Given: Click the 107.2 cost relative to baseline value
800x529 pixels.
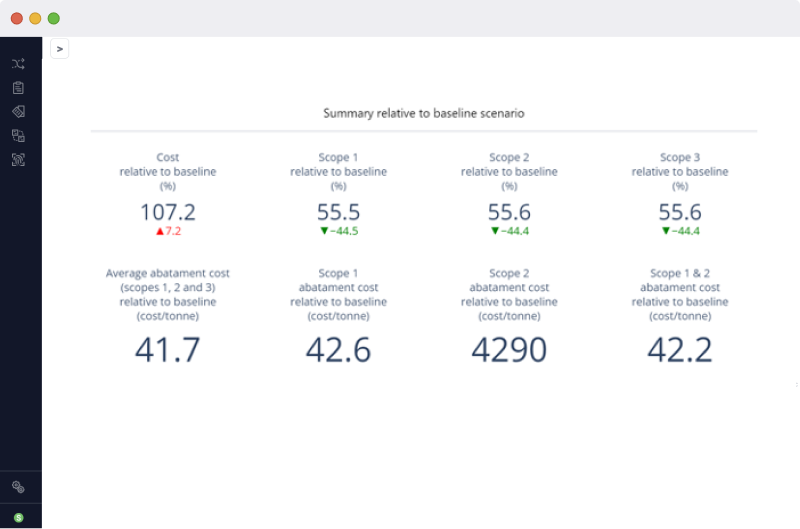Looking at the screenshot, I should (168, 212).
